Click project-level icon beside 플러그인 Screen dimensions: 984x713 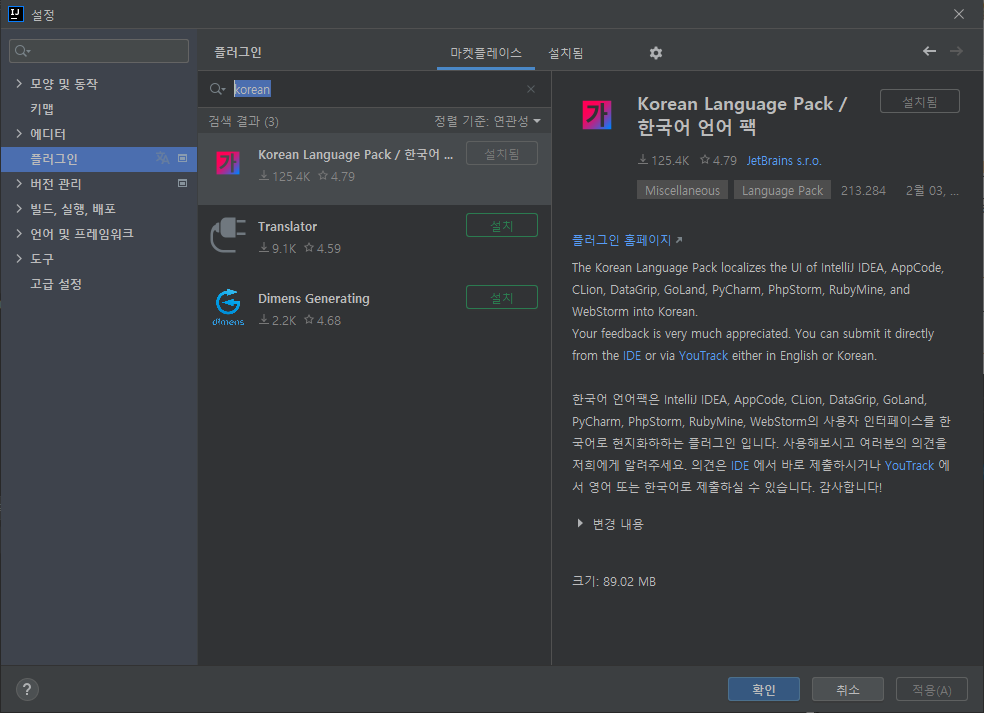pyautogui.click(x=183, y=158)
